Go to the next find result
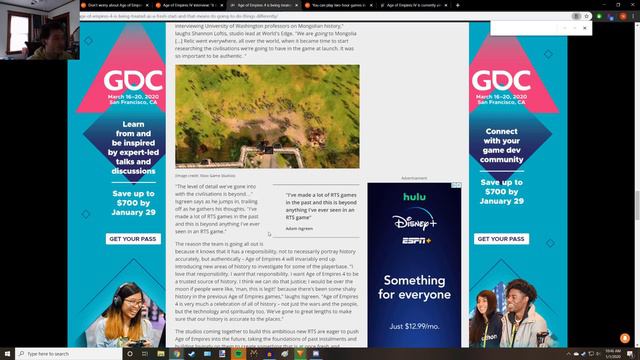The height and width of the screenshot is (360, 640). pos(574,28)
